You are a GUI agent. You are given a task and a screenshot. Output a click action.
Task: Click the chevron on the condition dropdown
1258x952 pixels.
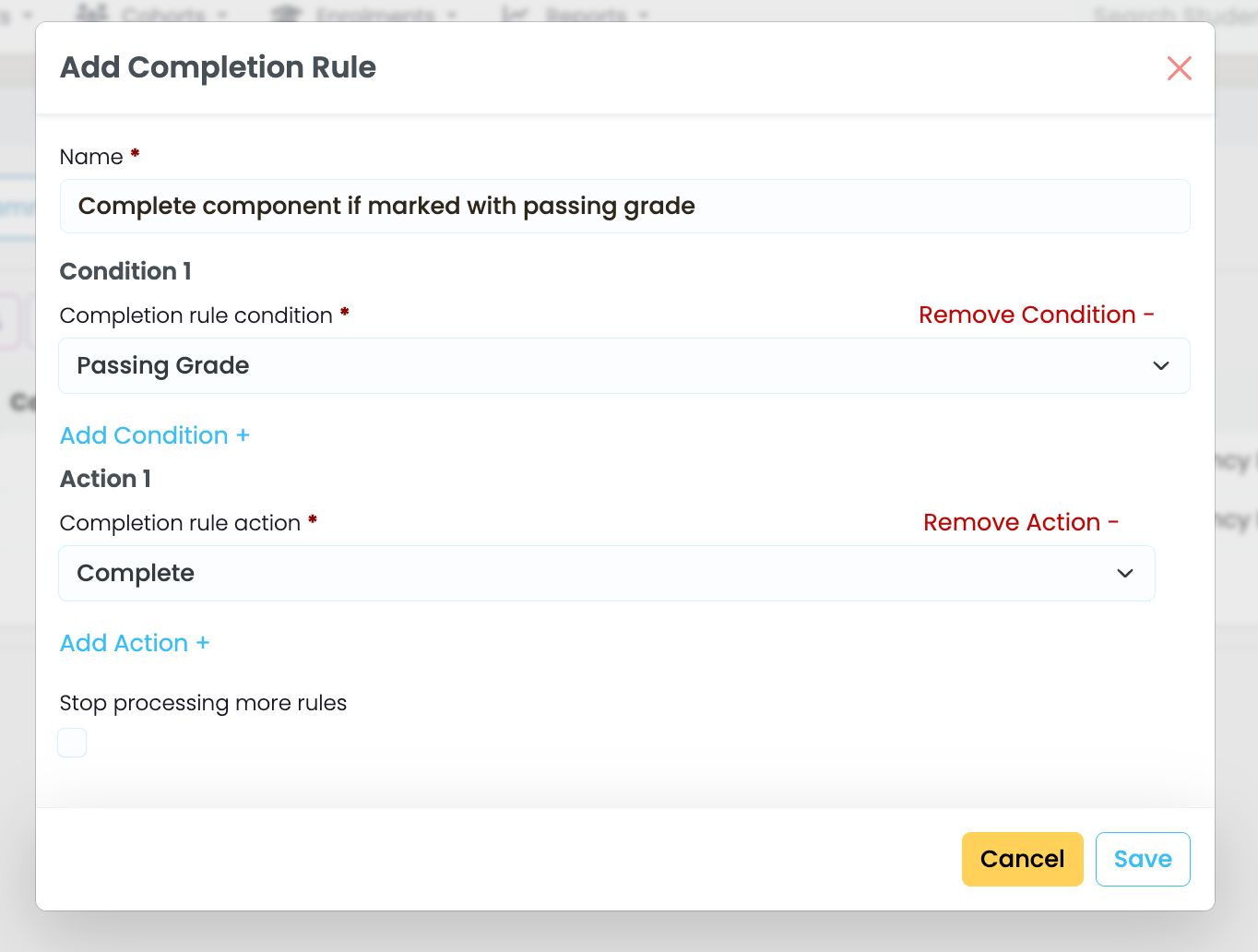[x=1160, y=366]
